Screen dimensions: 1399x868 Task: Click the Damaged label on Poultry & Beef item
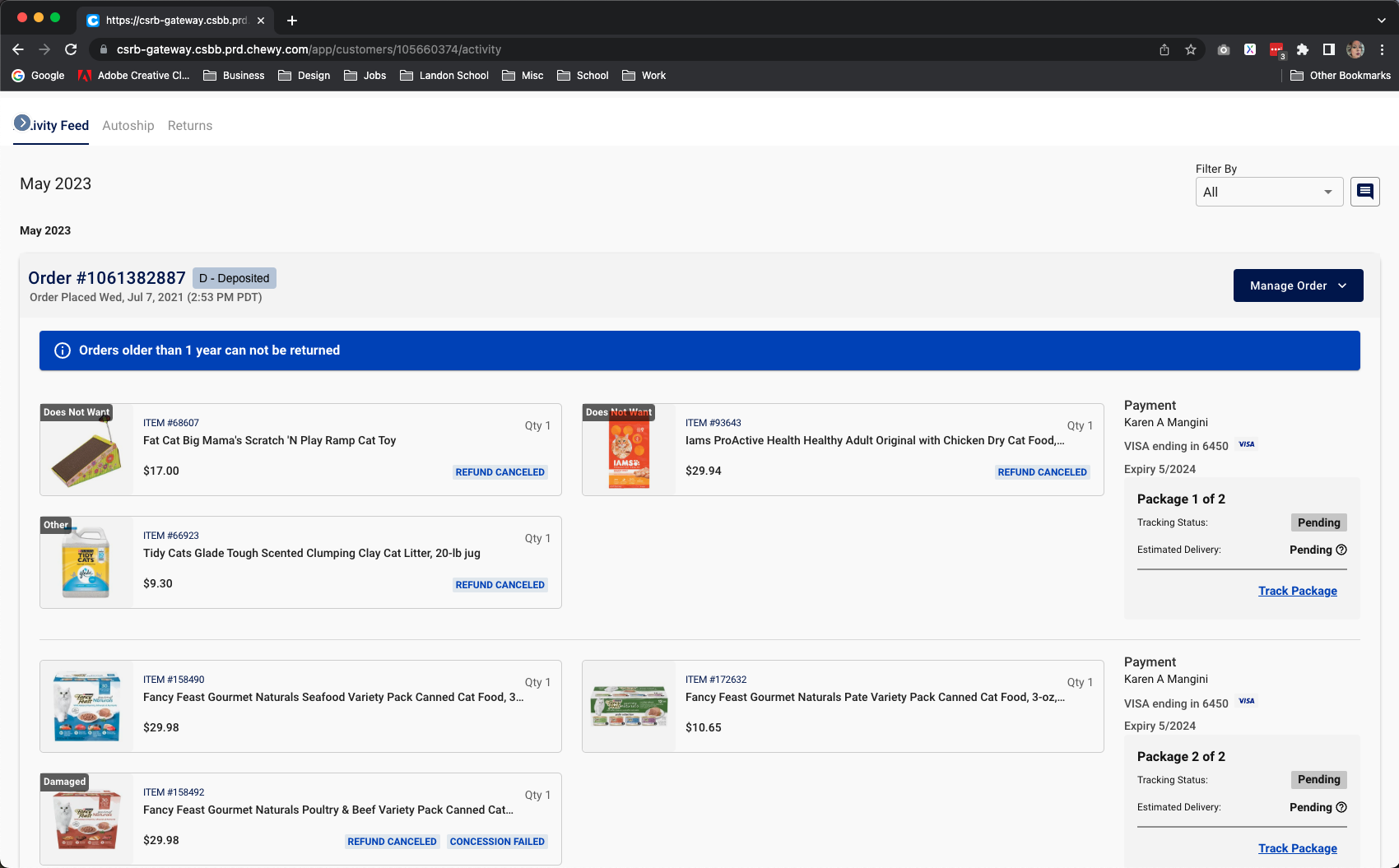(x=64, y=782)
